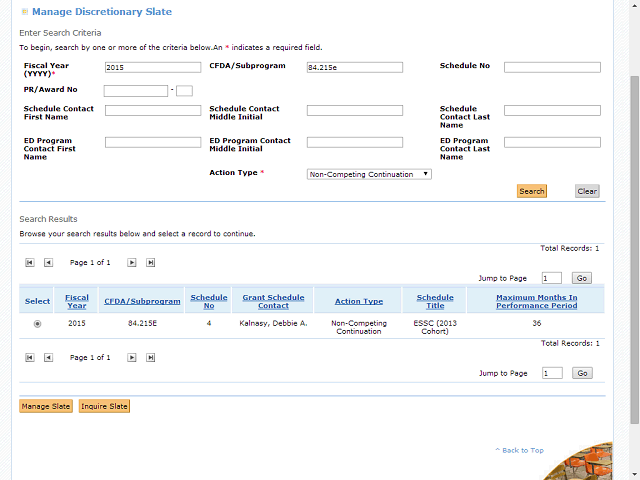Sort by Schedule No column header

coord(209,301)
